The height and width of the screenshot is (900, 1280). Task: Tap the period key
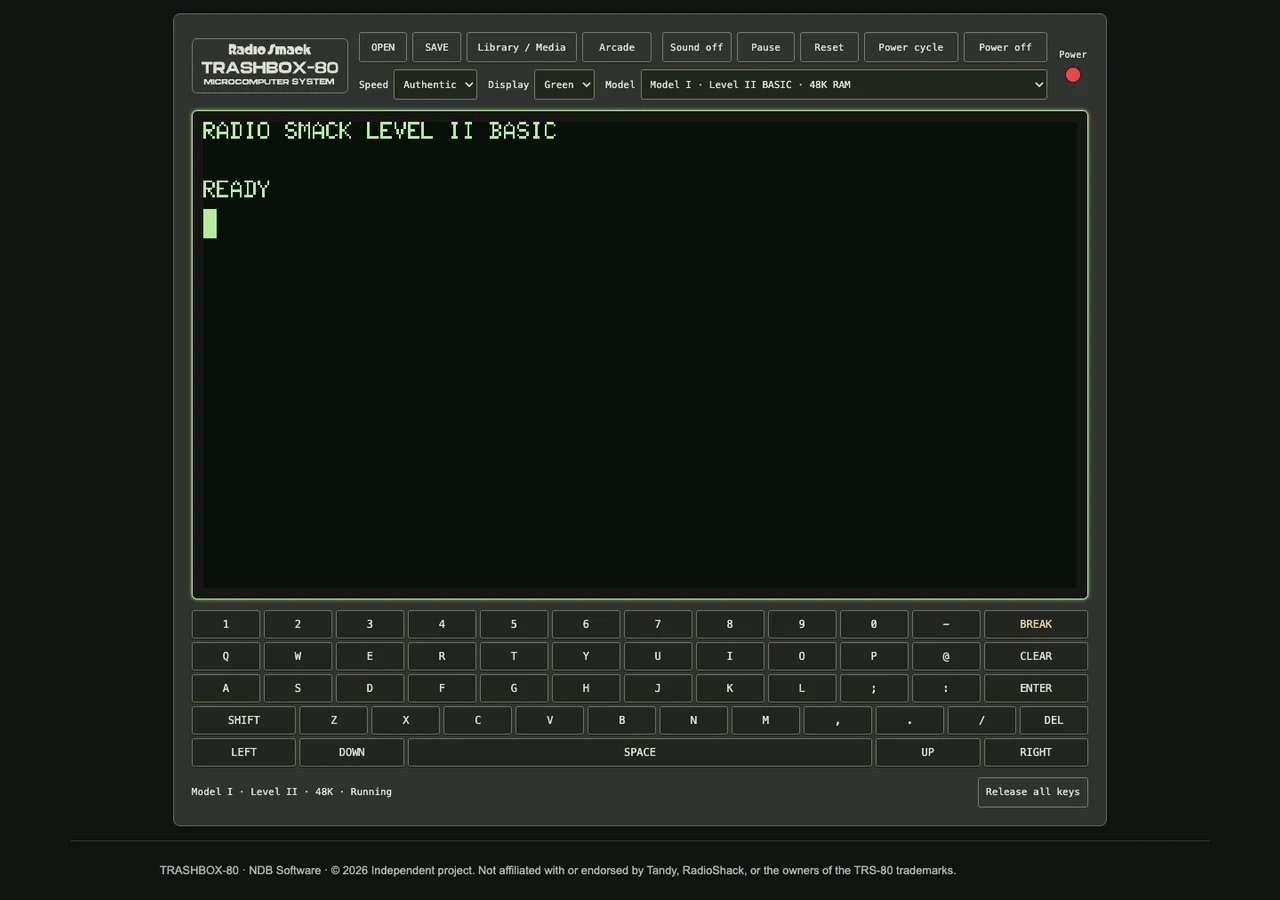(910, 720)
